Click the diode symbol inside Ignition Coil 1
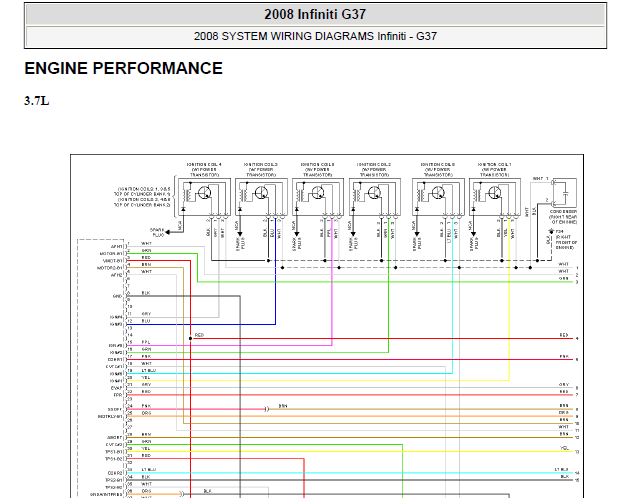Screen dimensions: 630x498 (x=473, y=209)
